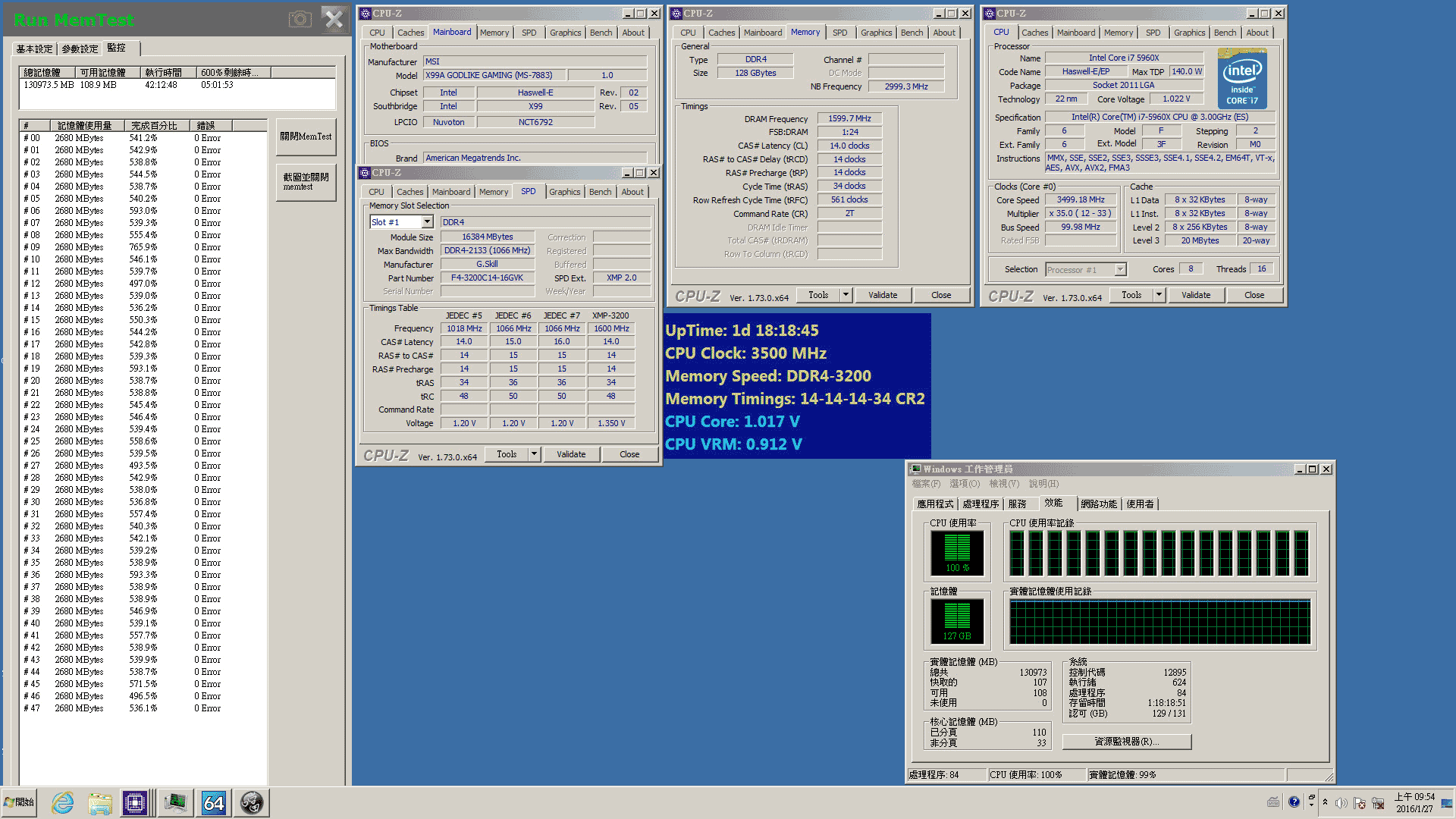Expand hidden tray icons with the chevron
The image size is (1456, 819).
[1325, 802]
